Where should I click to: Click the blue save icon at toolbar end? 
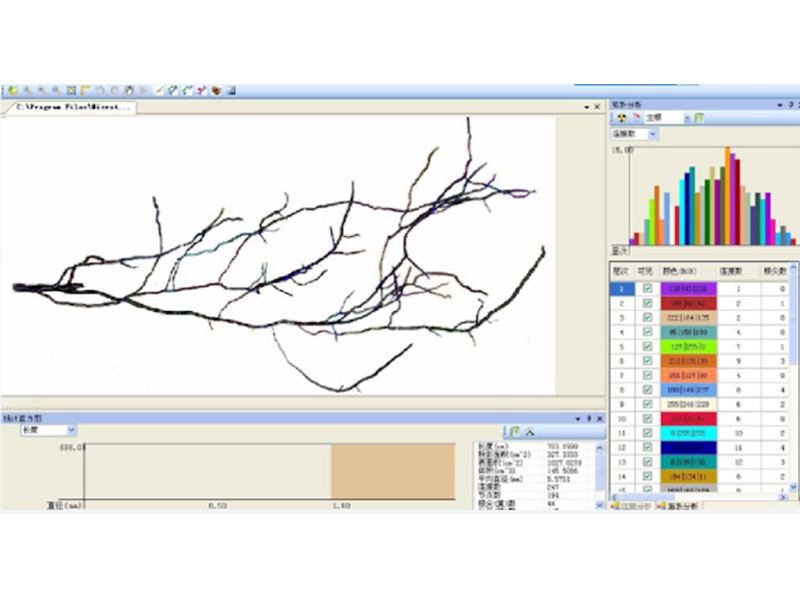click(x=231, y=90)
